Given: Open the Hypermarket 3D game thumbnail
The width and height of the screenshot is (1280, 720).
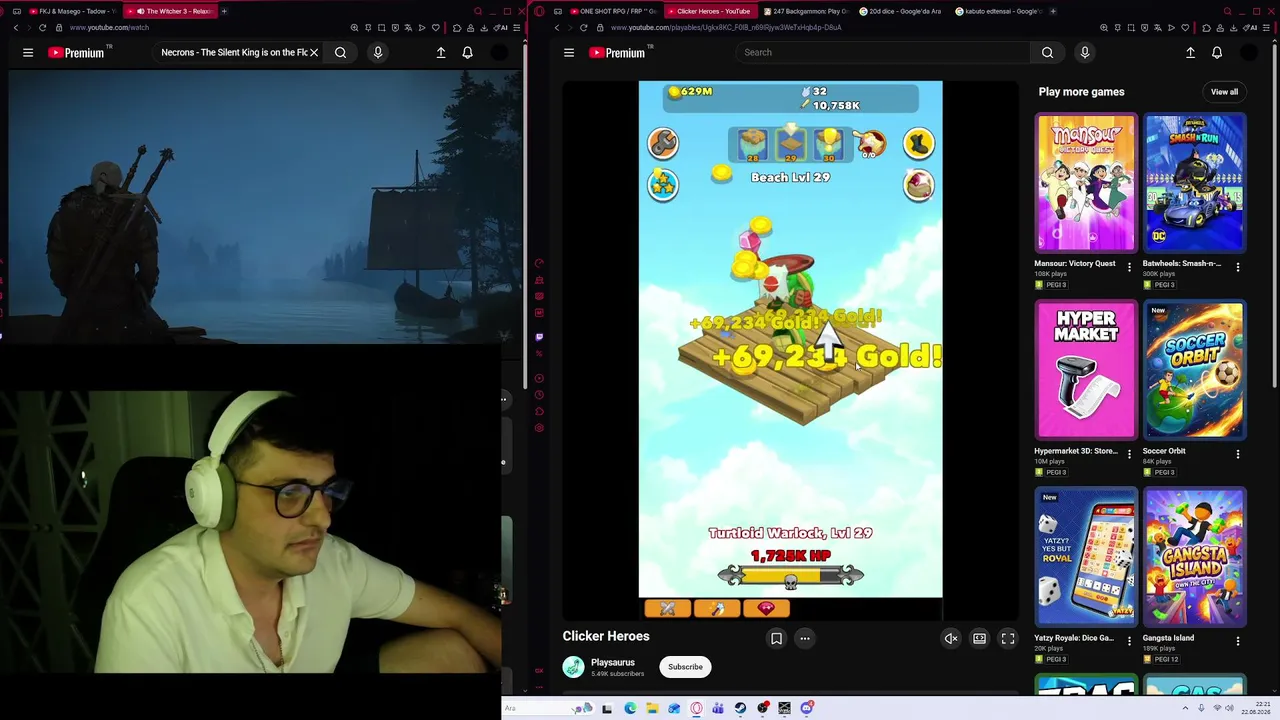Looking at the screenshot, I should point(1086,370).
